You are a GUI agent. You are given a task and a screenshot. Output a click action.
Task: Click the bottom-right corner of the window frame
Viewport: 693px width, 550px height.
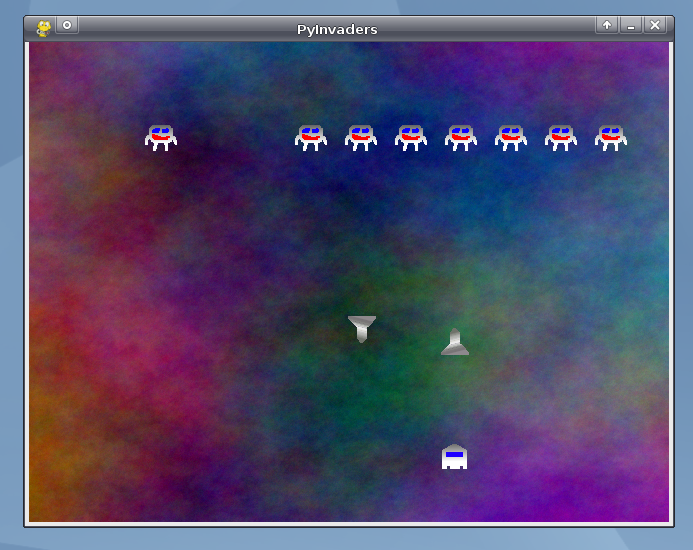point(672,525)
